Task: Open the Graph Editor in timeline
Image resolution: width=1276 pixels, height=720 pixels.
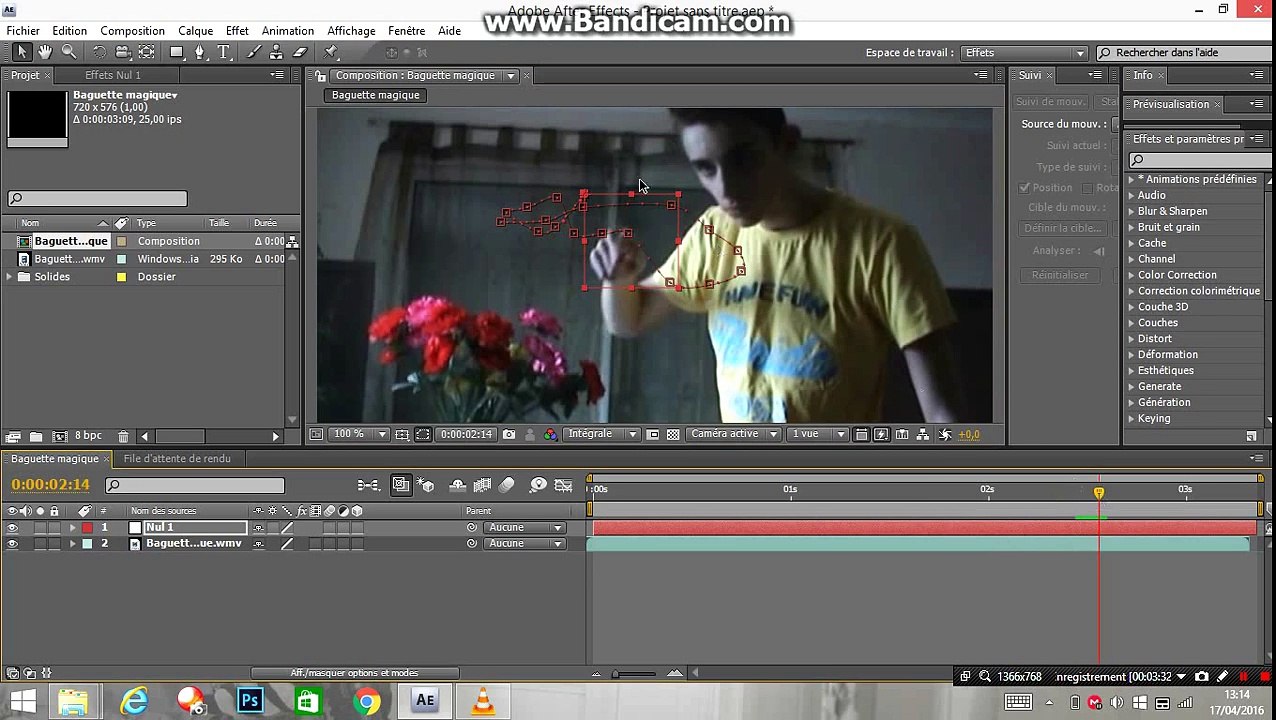Action: coord(563,485)
